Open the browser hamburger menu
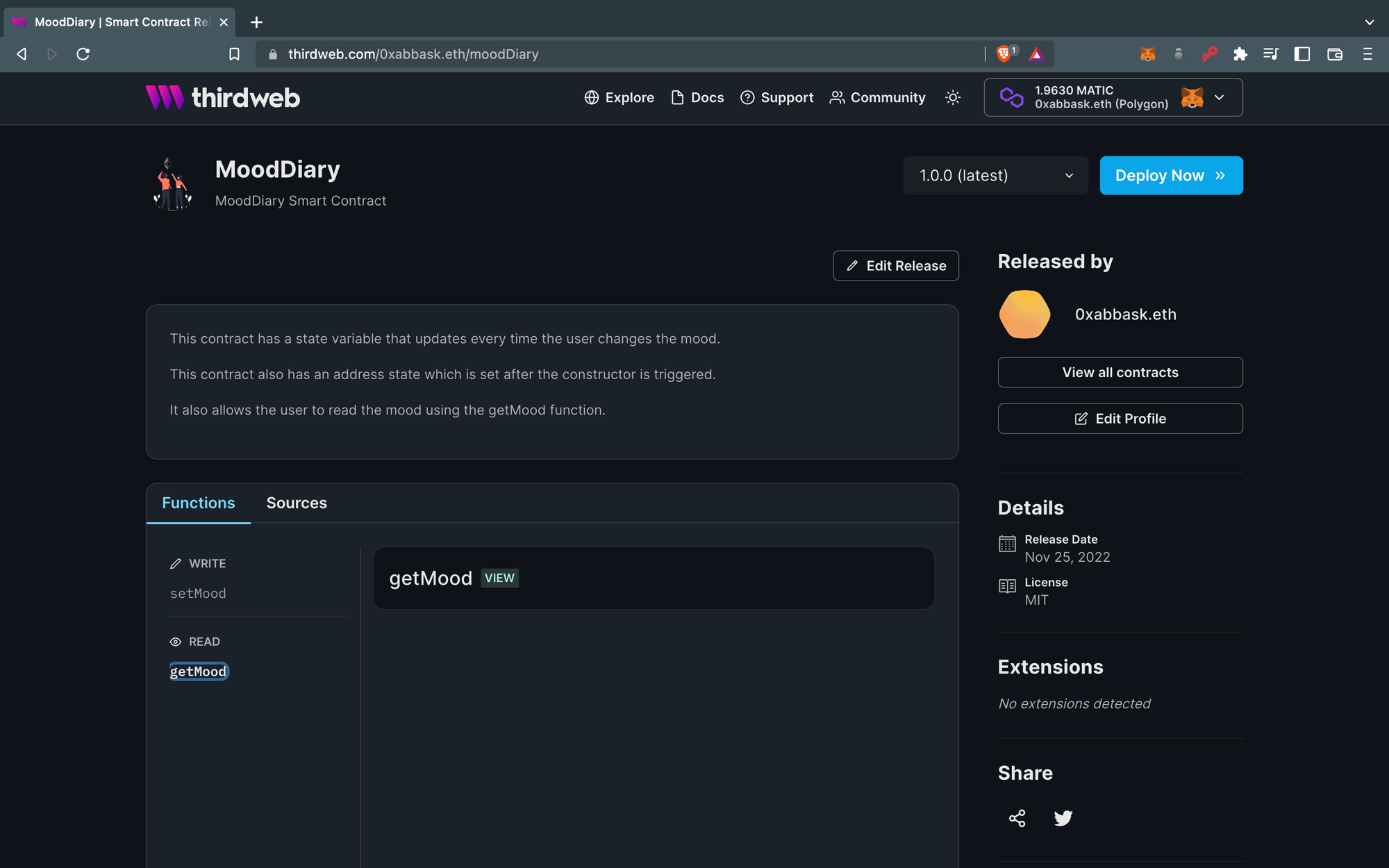This screenshot has width=1389, height=868. (x=1366, y=53)
